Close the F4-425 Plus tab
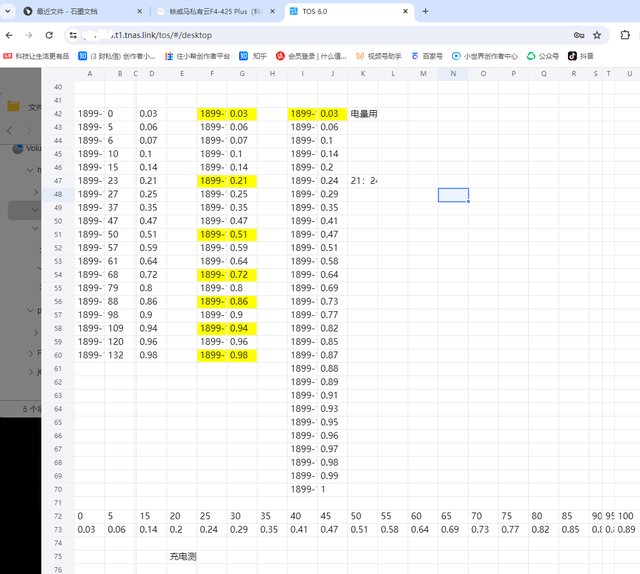Image resolution: width=640 pixels, height=574 pixels. point(273,11)
